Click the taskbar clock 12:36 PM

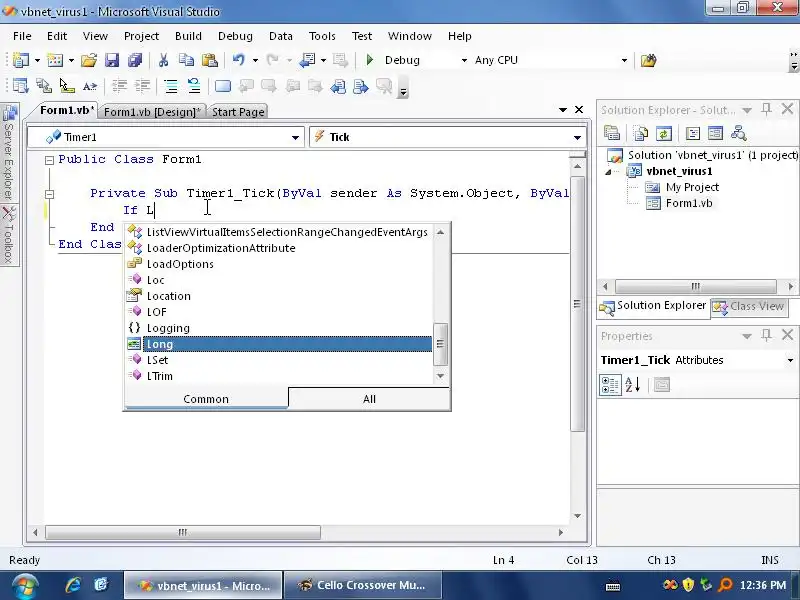pyautogui.click(x=763, y=585)
